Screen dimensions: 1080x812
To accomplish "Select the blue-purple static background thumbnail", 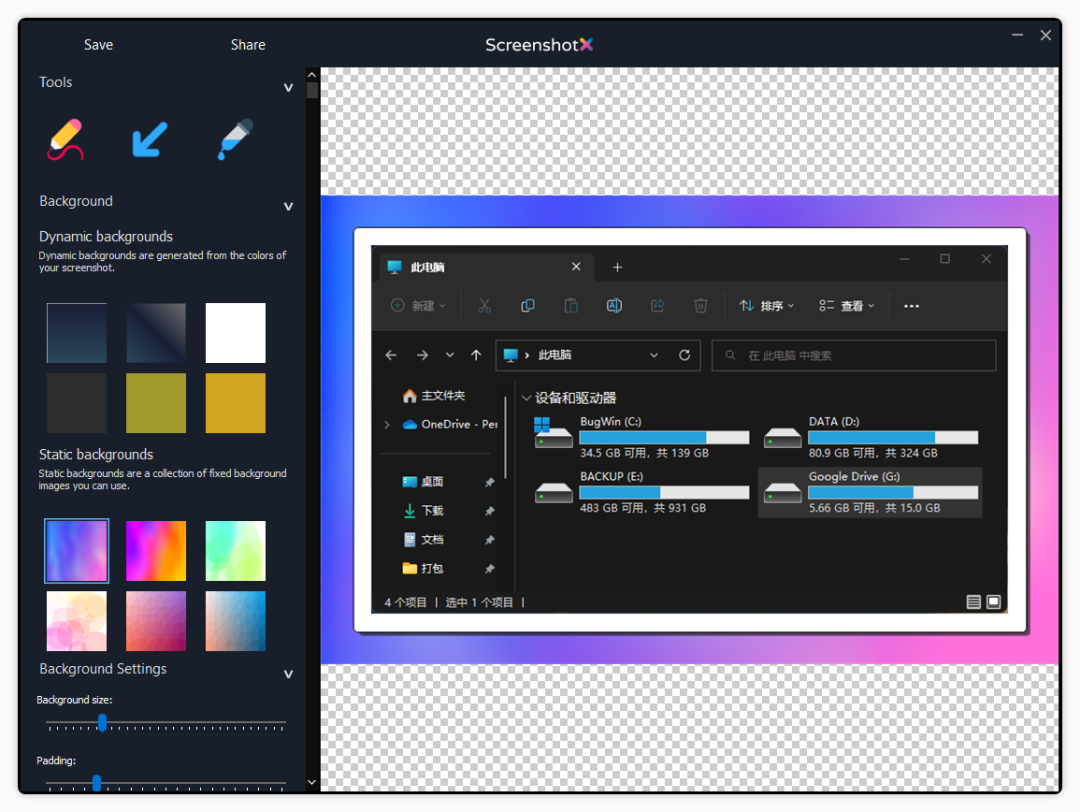I will point(76,551).
